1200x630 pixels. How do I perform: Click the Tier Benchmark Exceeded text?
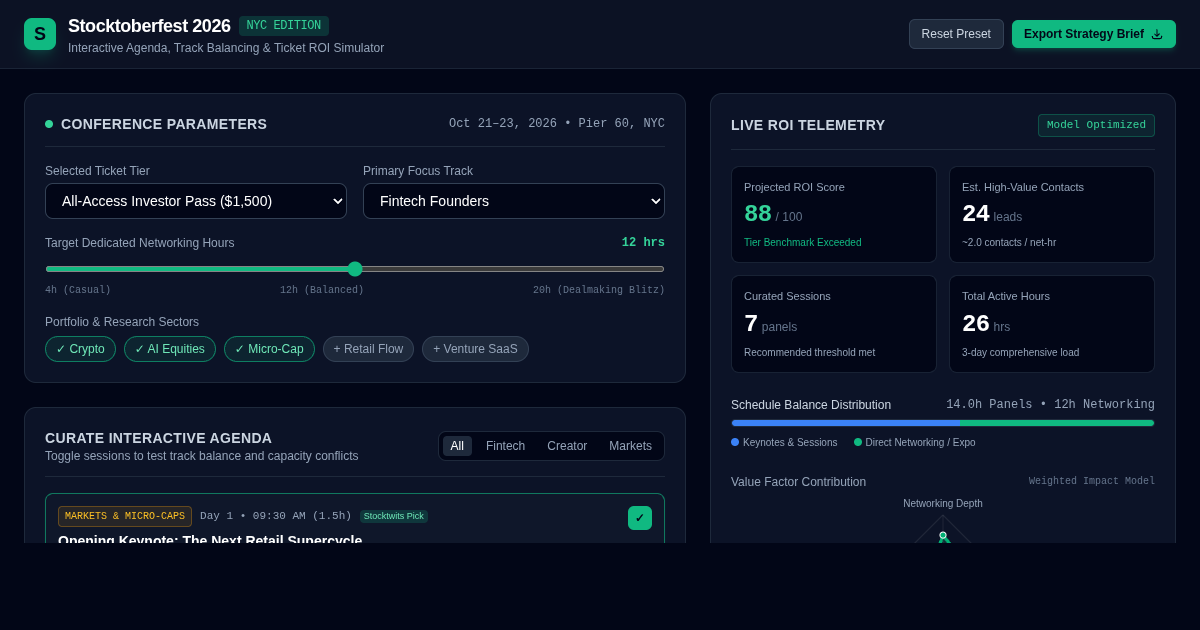(x=803, y=242)
